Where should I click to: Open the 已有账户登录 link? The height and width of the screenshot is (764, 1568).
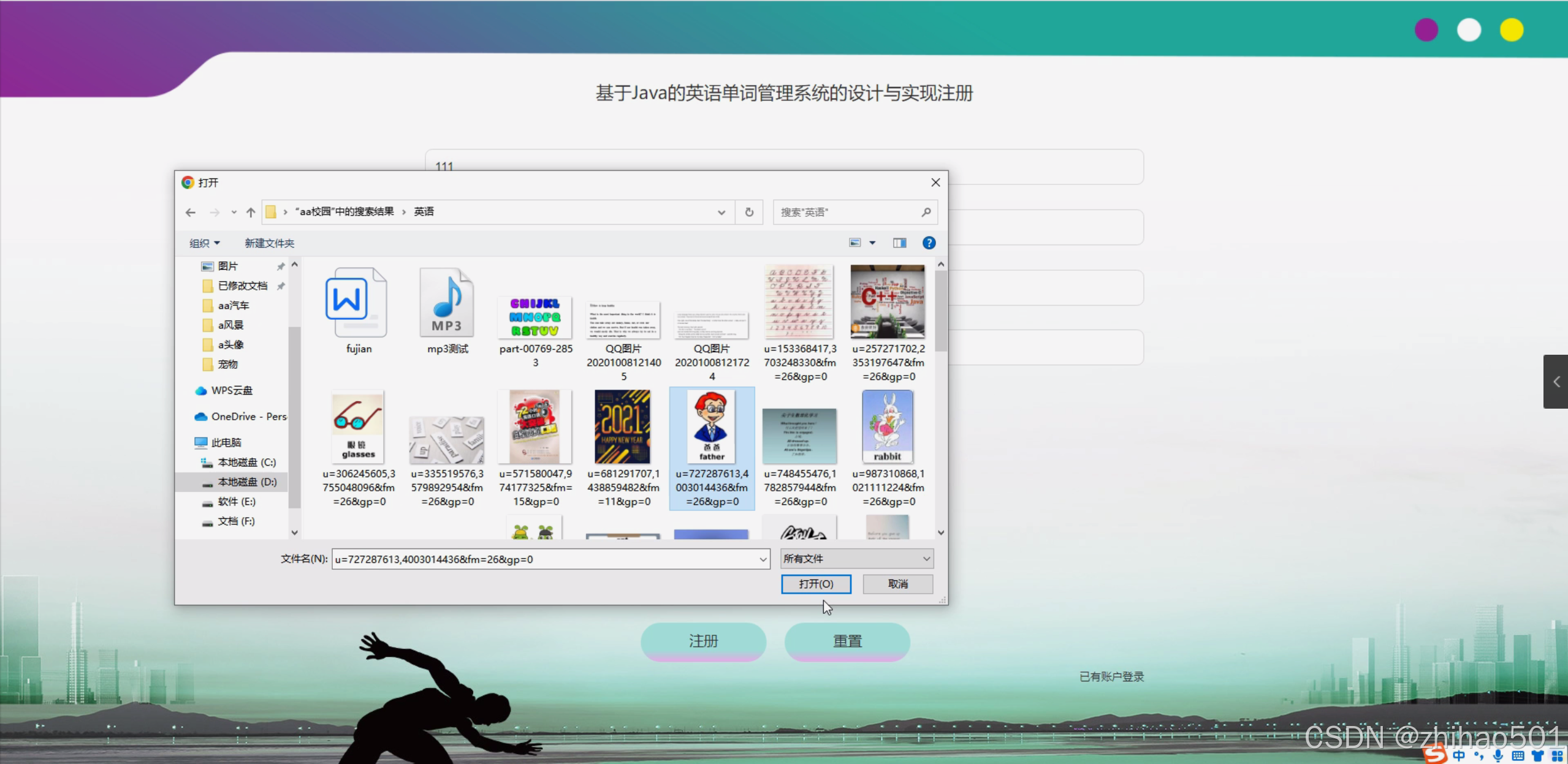[1111, 676]
